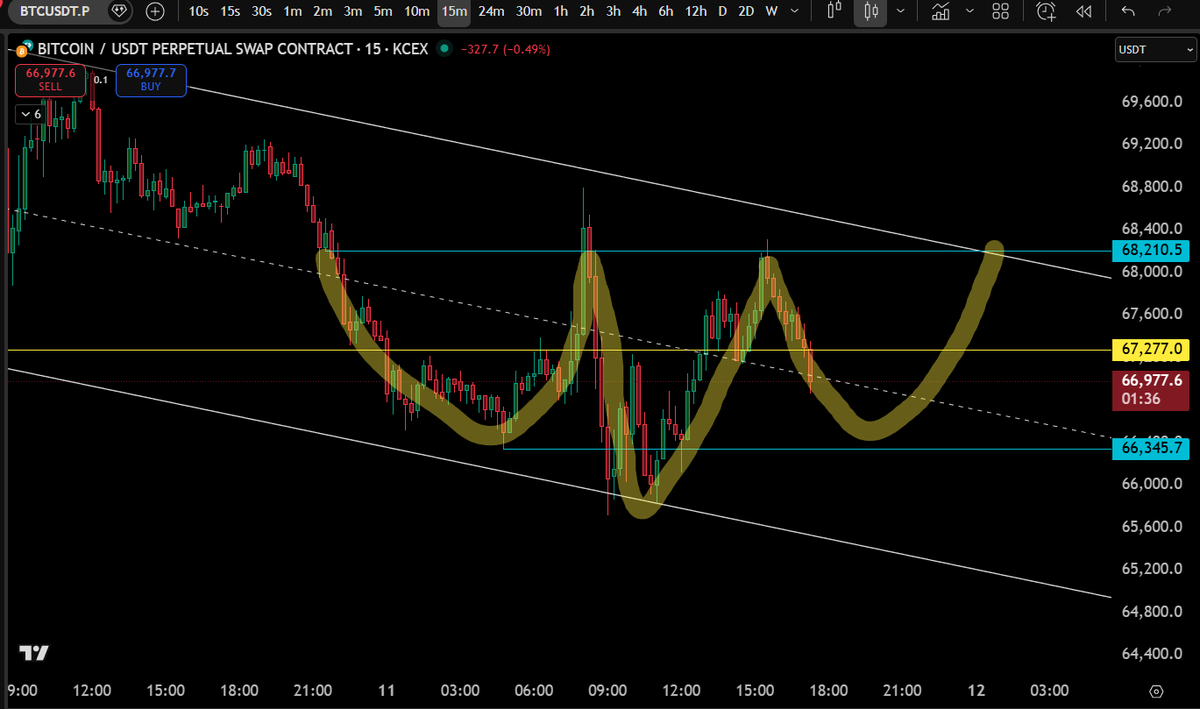The image size is (1200, 709).
Task: Click the 15:00 time label after 12:00 on the 11th
Action: click(755, 690)
